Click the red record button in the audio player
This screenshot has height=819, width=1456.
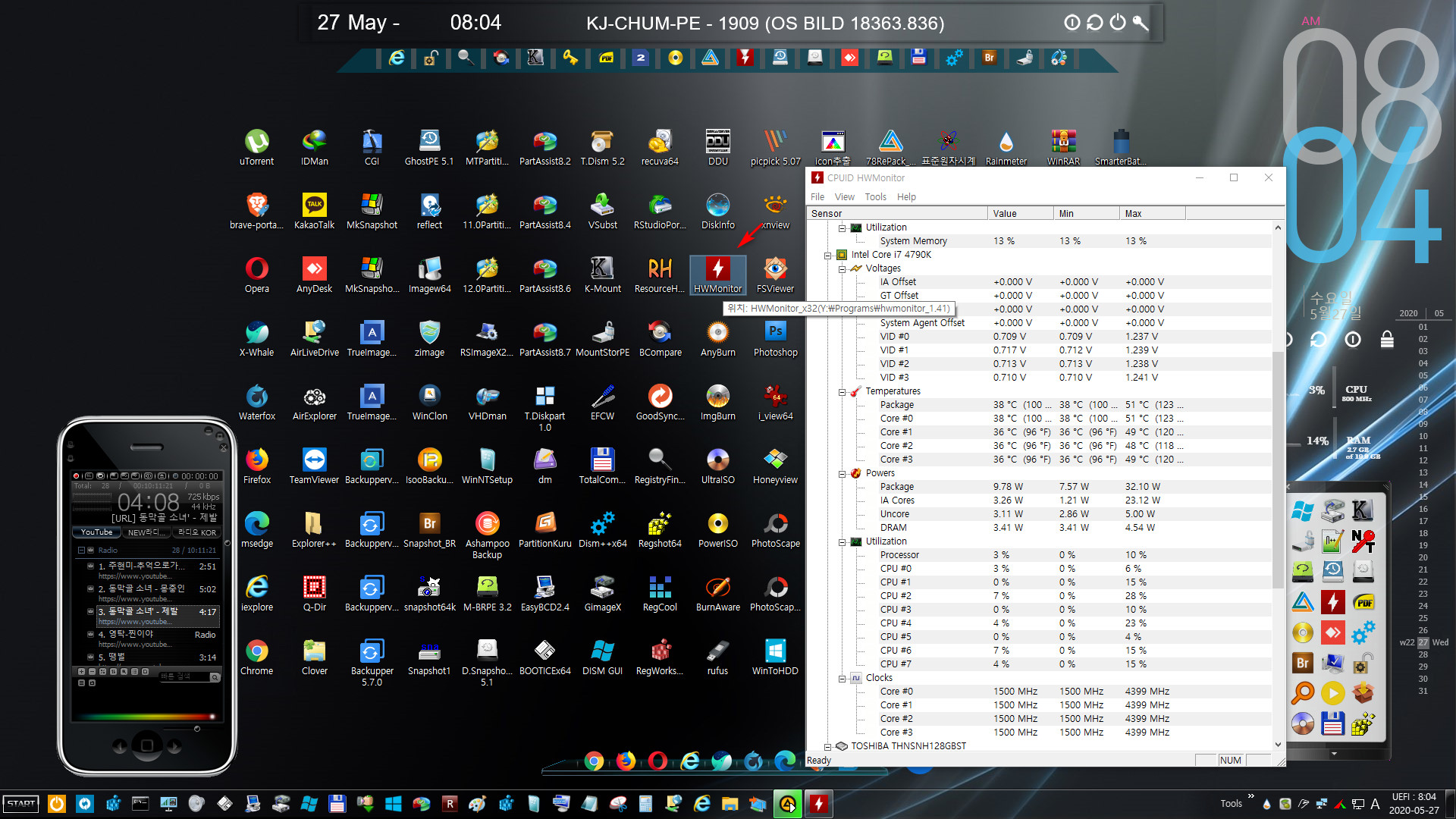76,476
